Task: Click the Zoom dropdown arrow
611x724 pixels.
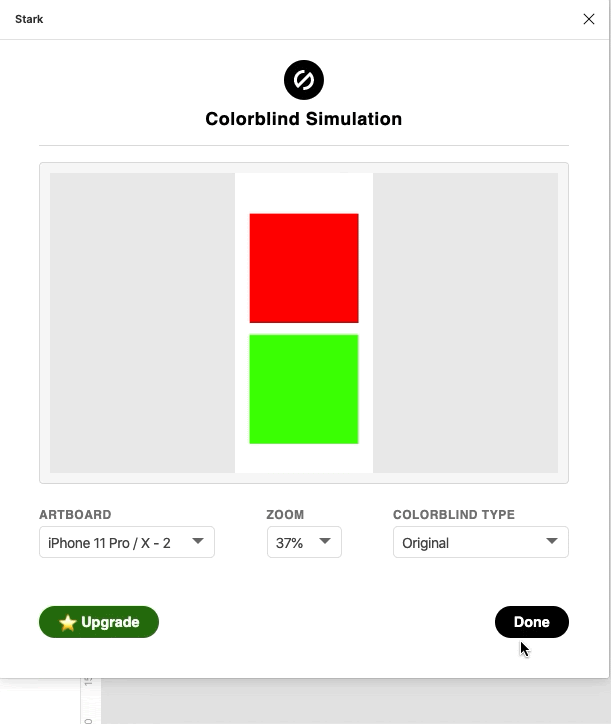Action: click(325, 542)
